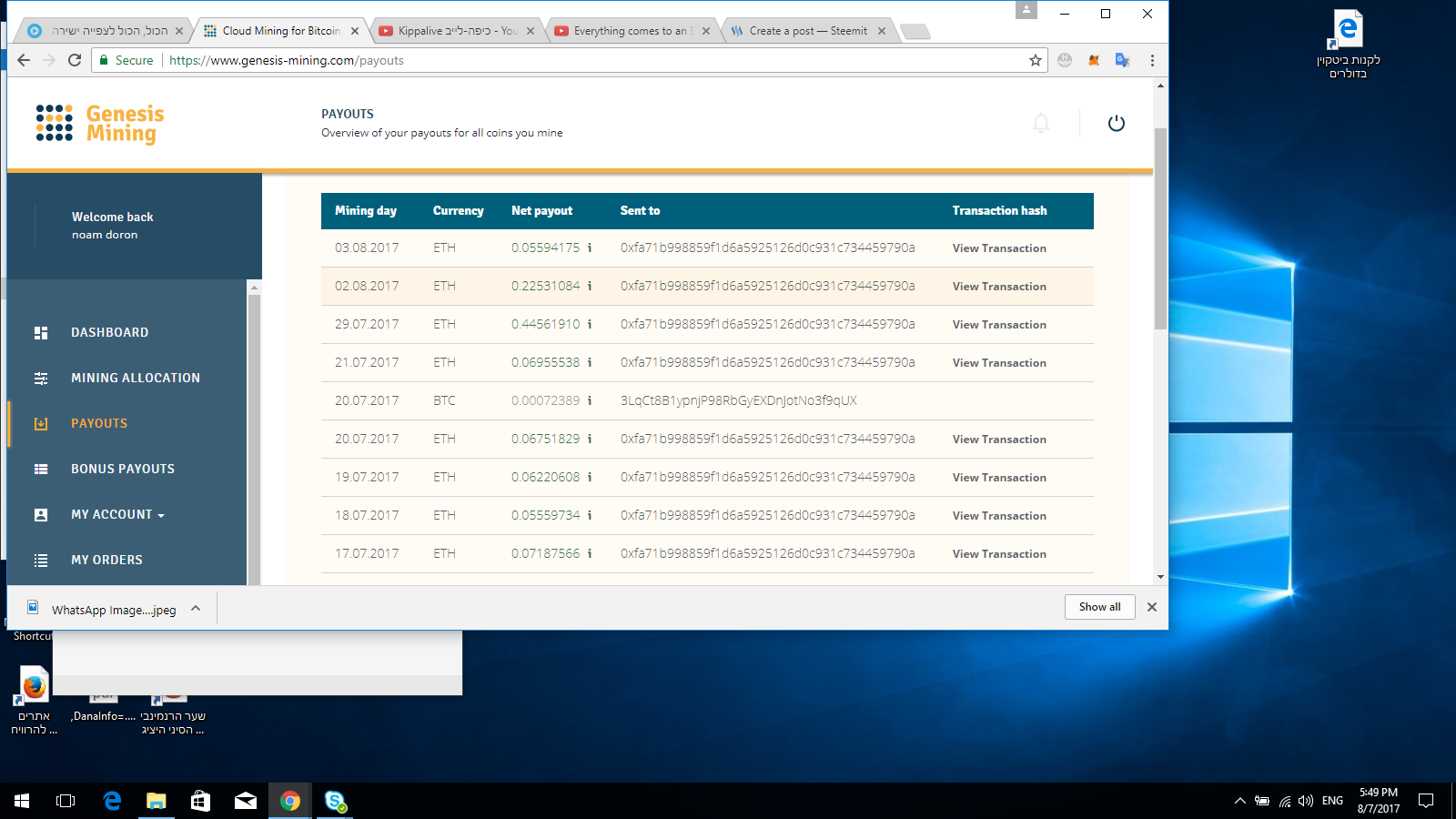
Task: Switch to the Kippalive YouTube tab
Action: click(x=458, y=31)
